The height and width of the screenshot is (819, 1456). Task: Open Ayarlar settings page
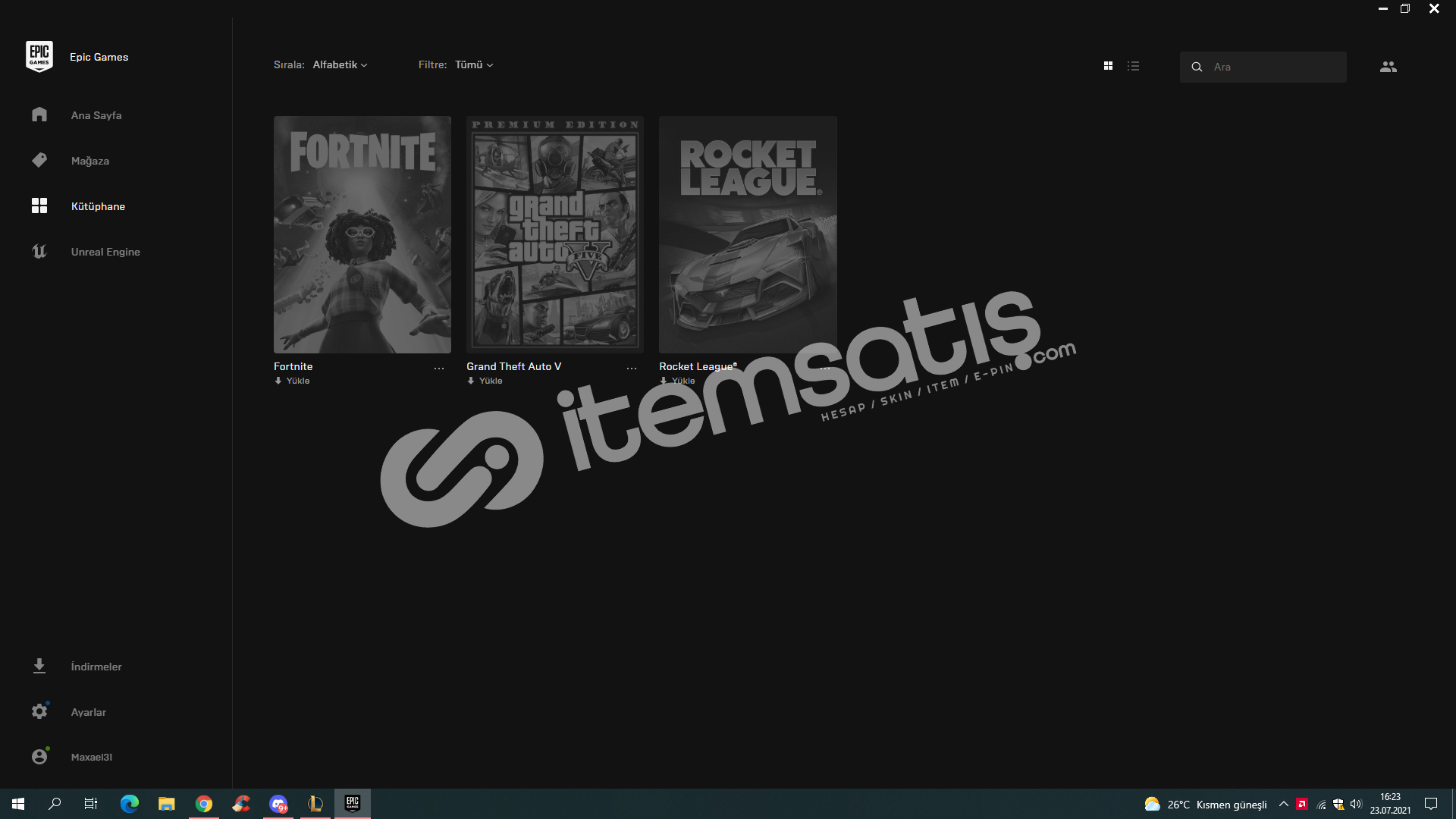pyautogui.click(x=89, y=712)
